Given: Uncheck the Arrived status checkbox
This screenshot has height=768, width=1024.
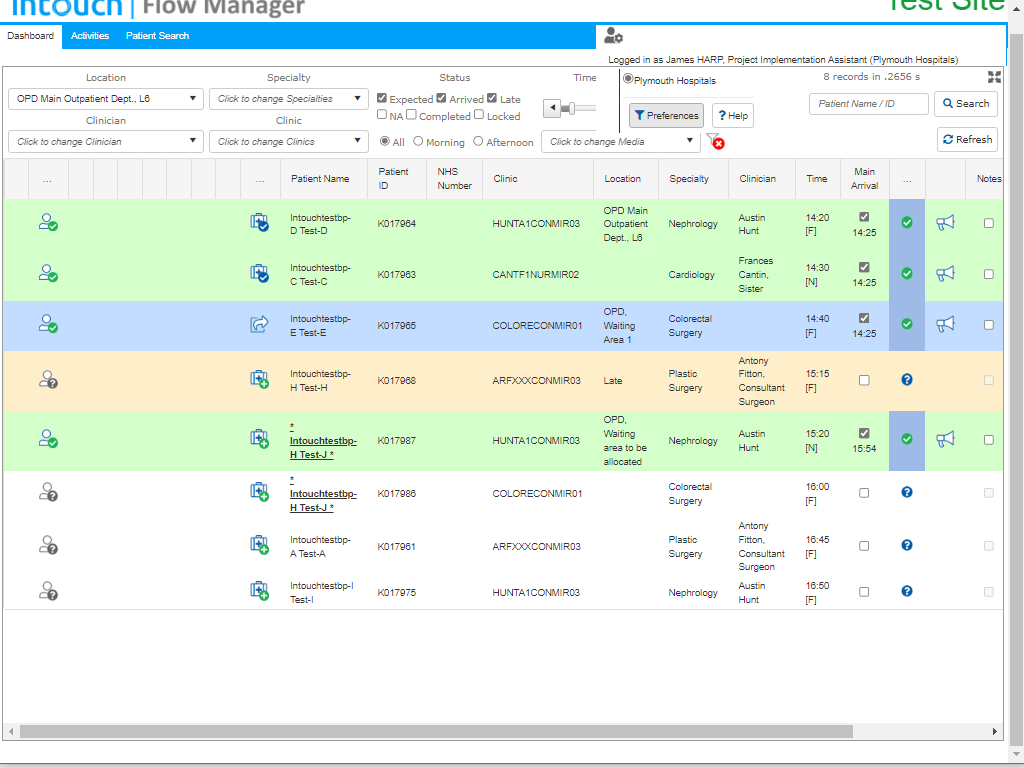Looking at the screenshot, I should pyautogui.click(x=441, y=98).
